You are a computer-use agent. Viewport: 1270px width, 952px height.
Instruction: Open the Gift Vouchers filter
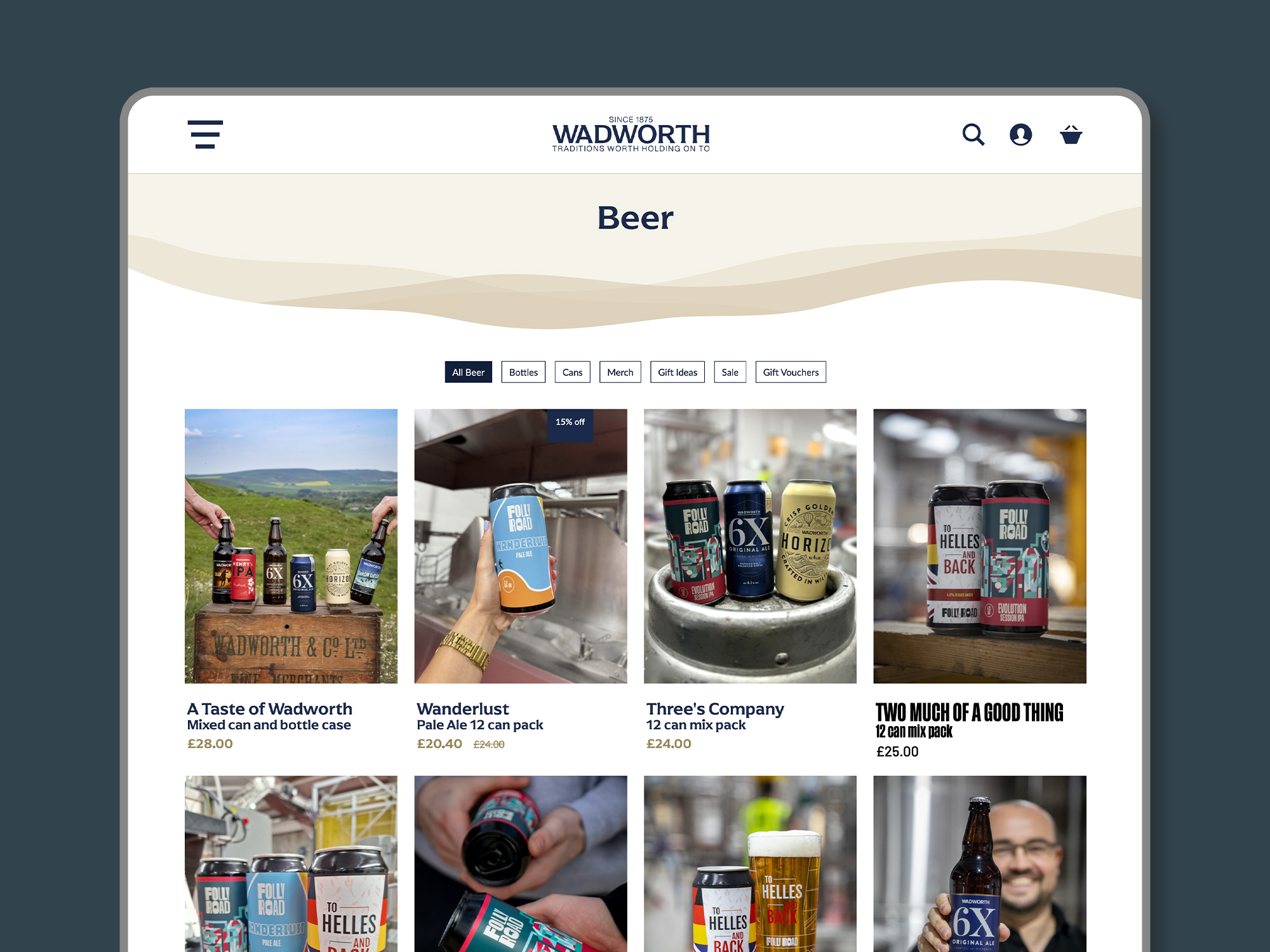pyautogui.click(x=791, y=373)
